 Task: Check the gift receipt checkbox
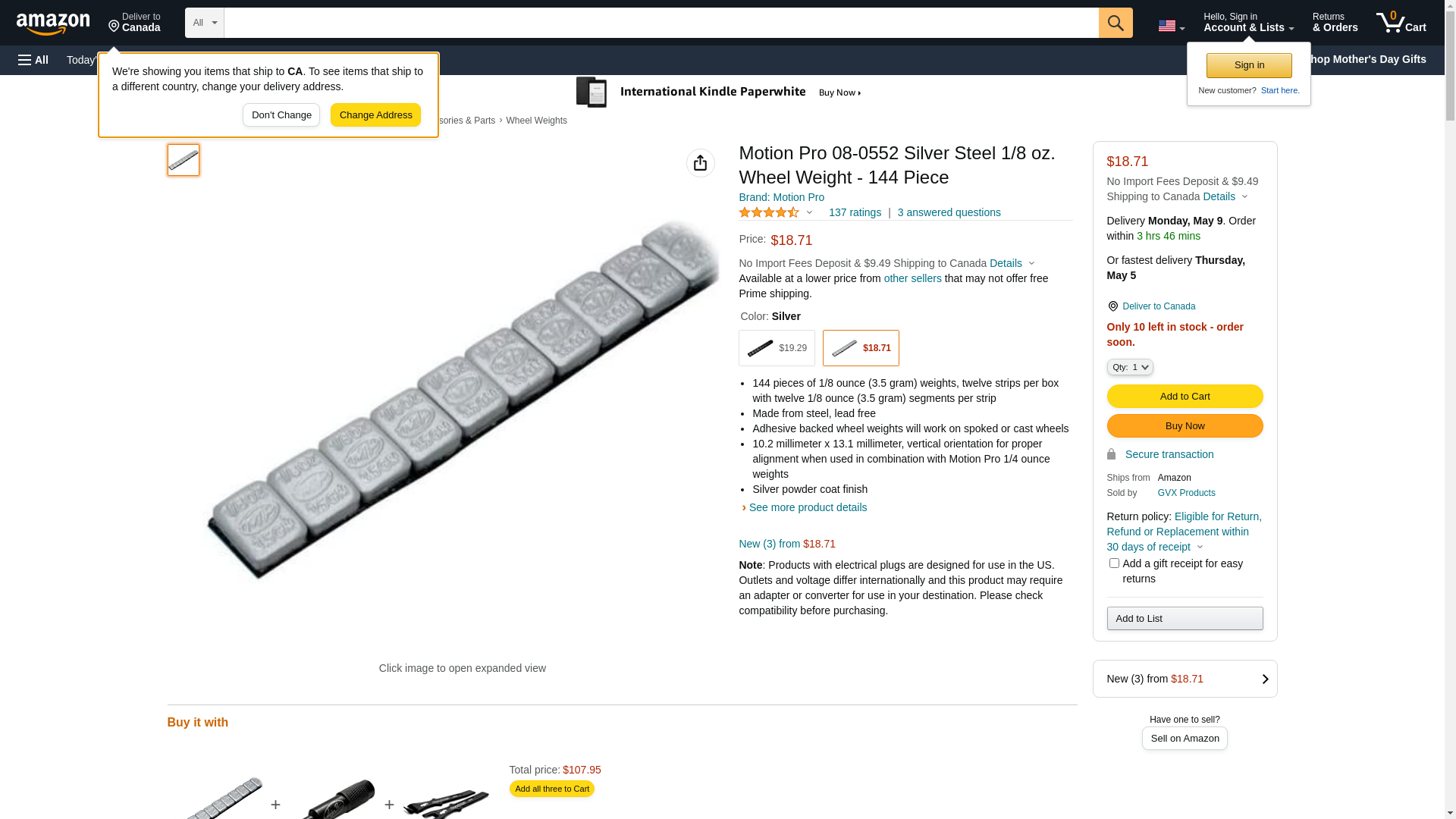pos(1114,563)
